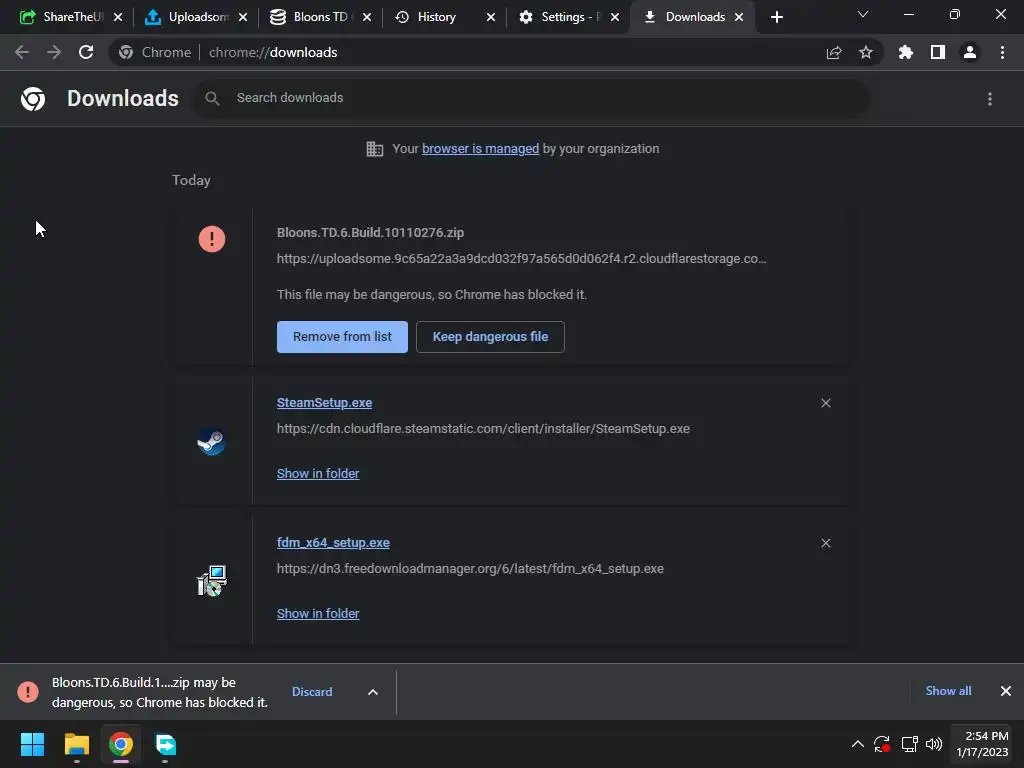Discard the blocked Bloons zip download
This screenshot has height=768, width=1024.
click(x=312, y=692)
